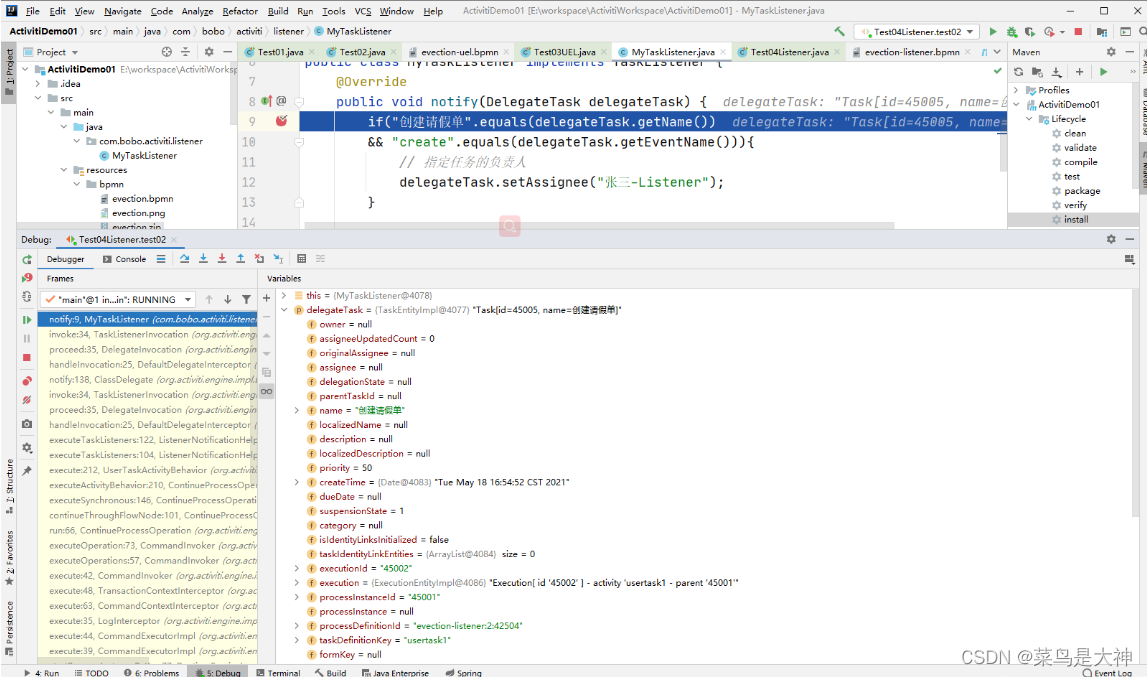Open the Navigate menu
The width and height of the screenshot is (1147, 677).
122,11
